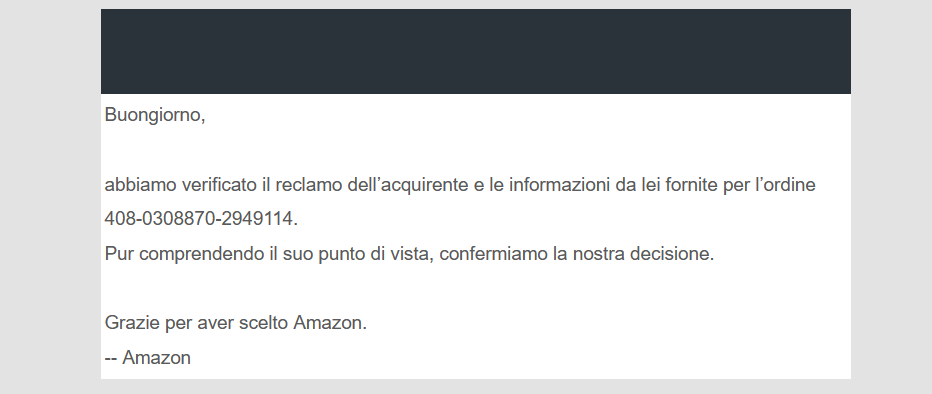Click the '-- Amazon' signature
The height and width of the screenshot is (394, 932).
point(147,358)
